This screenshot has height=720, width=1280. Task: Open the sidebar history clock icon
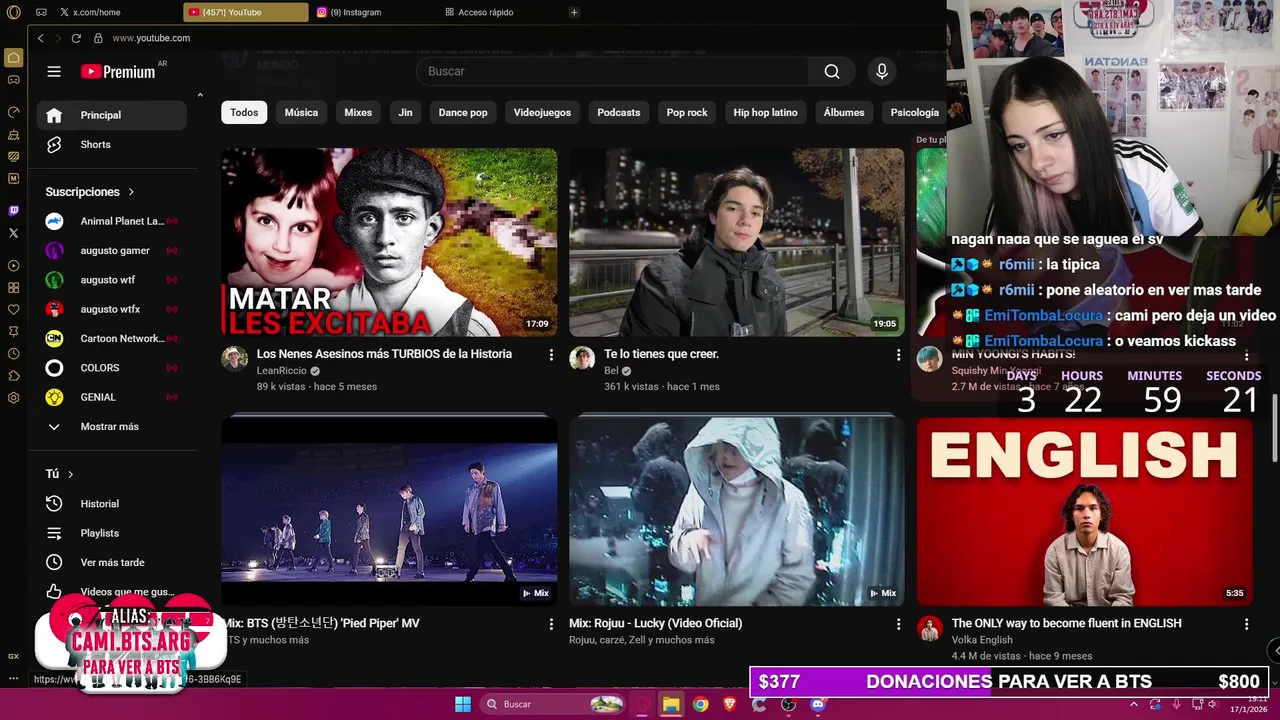click(x=13, y=354)
